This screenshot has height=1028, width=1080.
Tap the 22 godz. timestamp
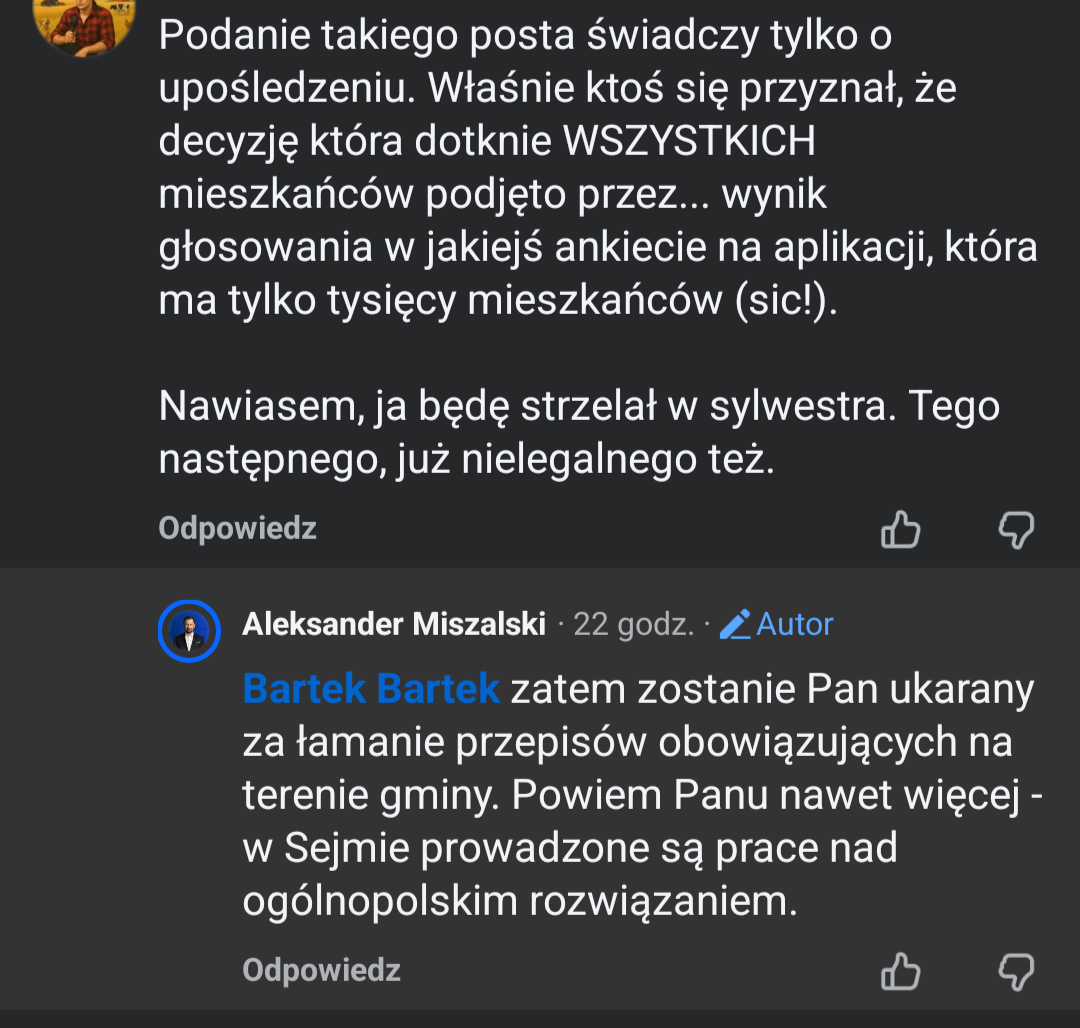pos(633,625)
